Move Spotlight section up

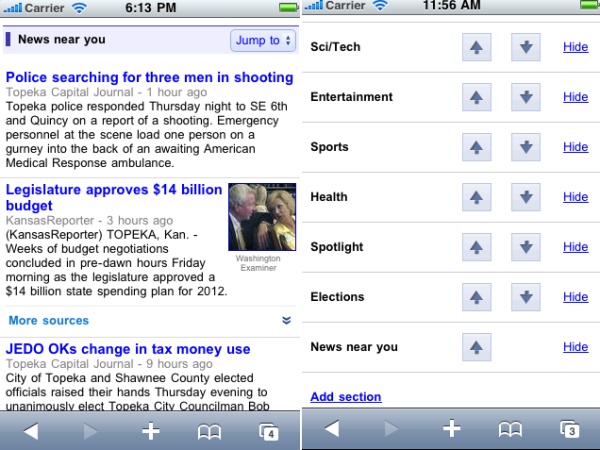(476, 247)
